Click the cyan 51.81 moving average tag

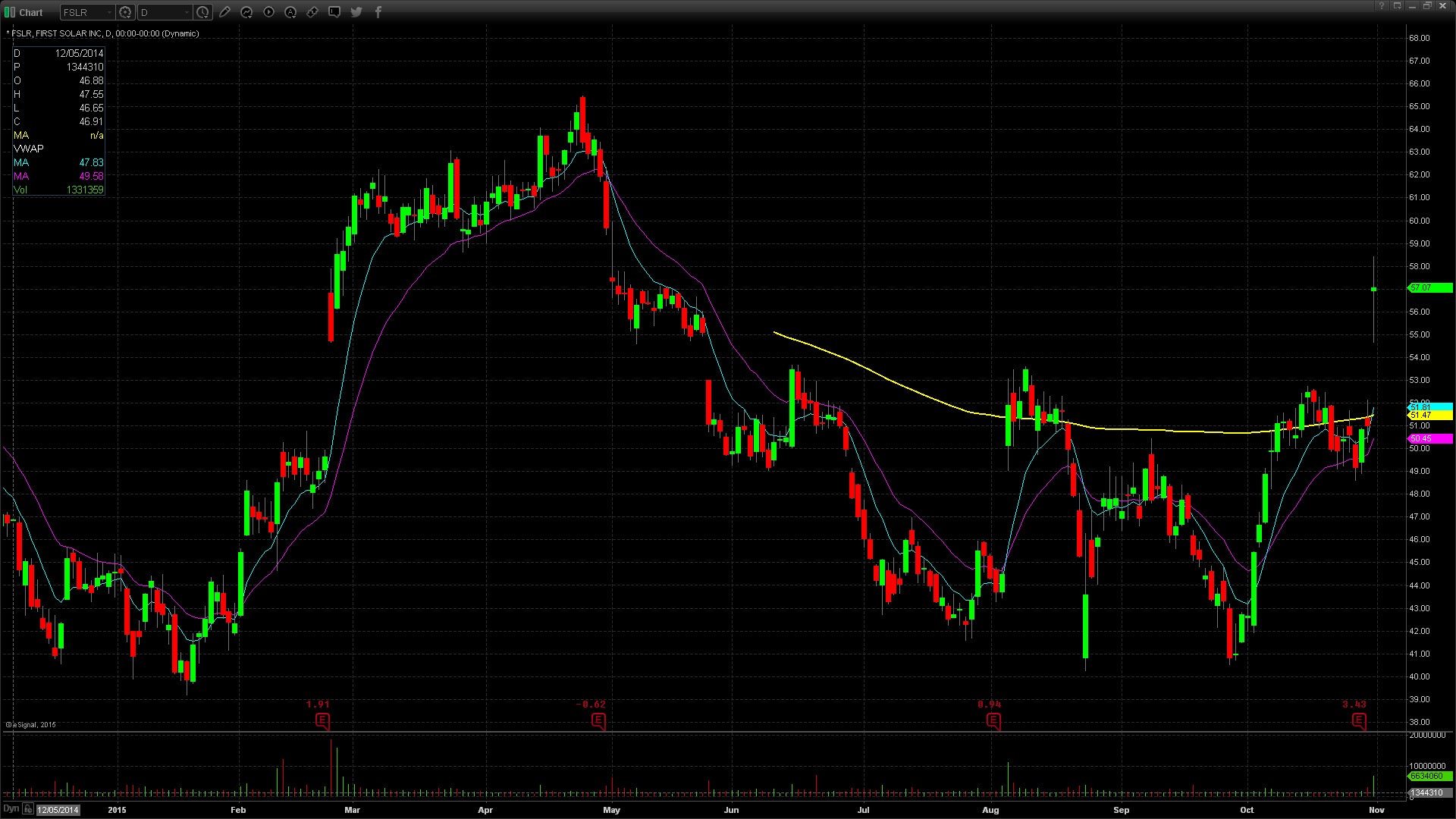click(x=1430, y=408)
